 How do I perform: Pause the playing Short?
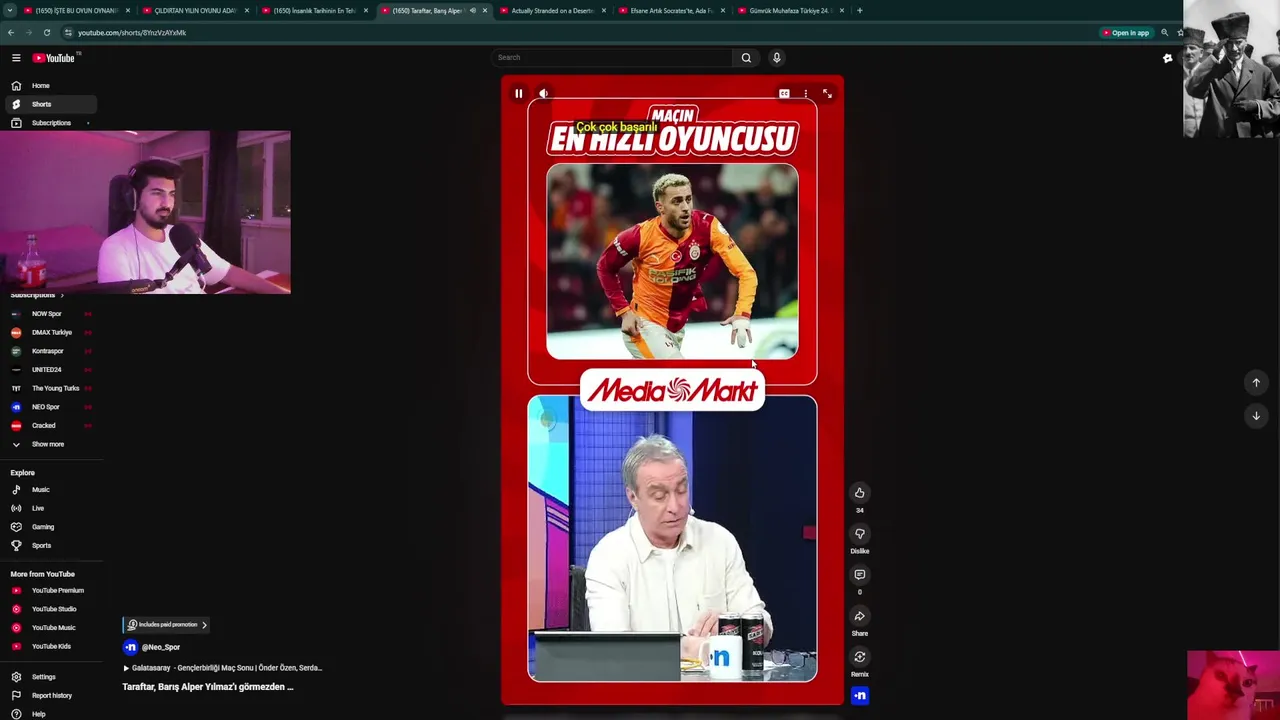[519, 94]
